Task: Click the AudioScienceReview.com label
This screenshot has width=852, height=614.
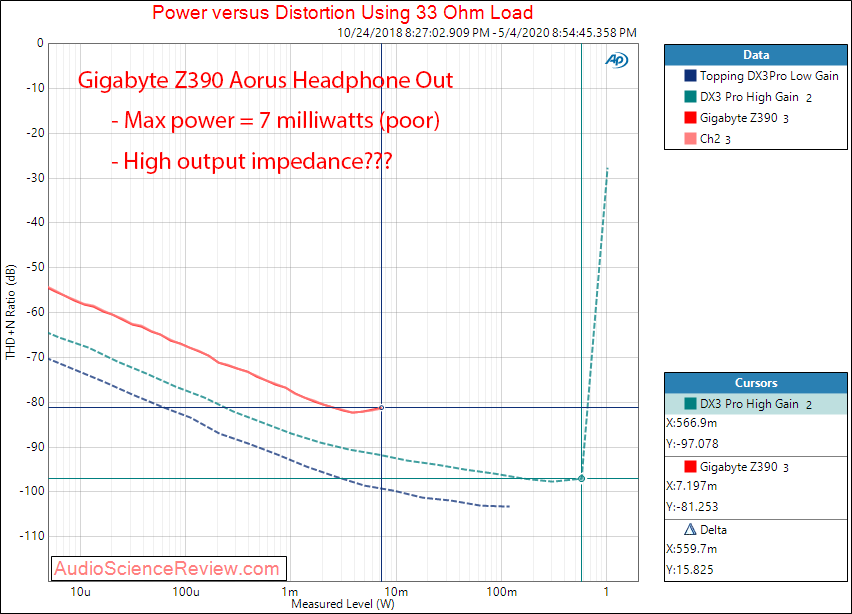Action: click(x=168, y=568)
